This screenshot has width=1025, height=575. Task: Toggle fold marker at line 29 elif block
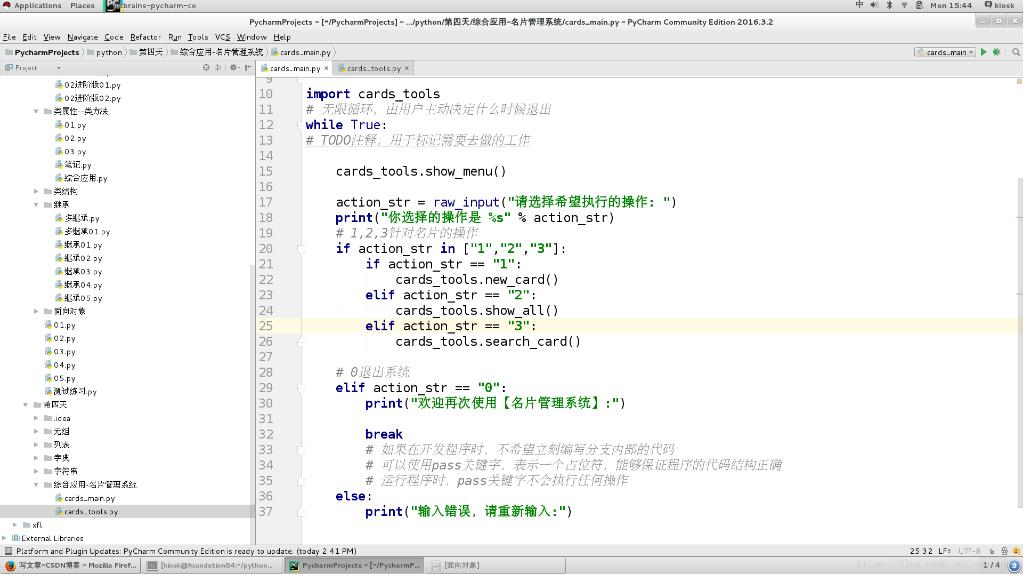point(301,388)
